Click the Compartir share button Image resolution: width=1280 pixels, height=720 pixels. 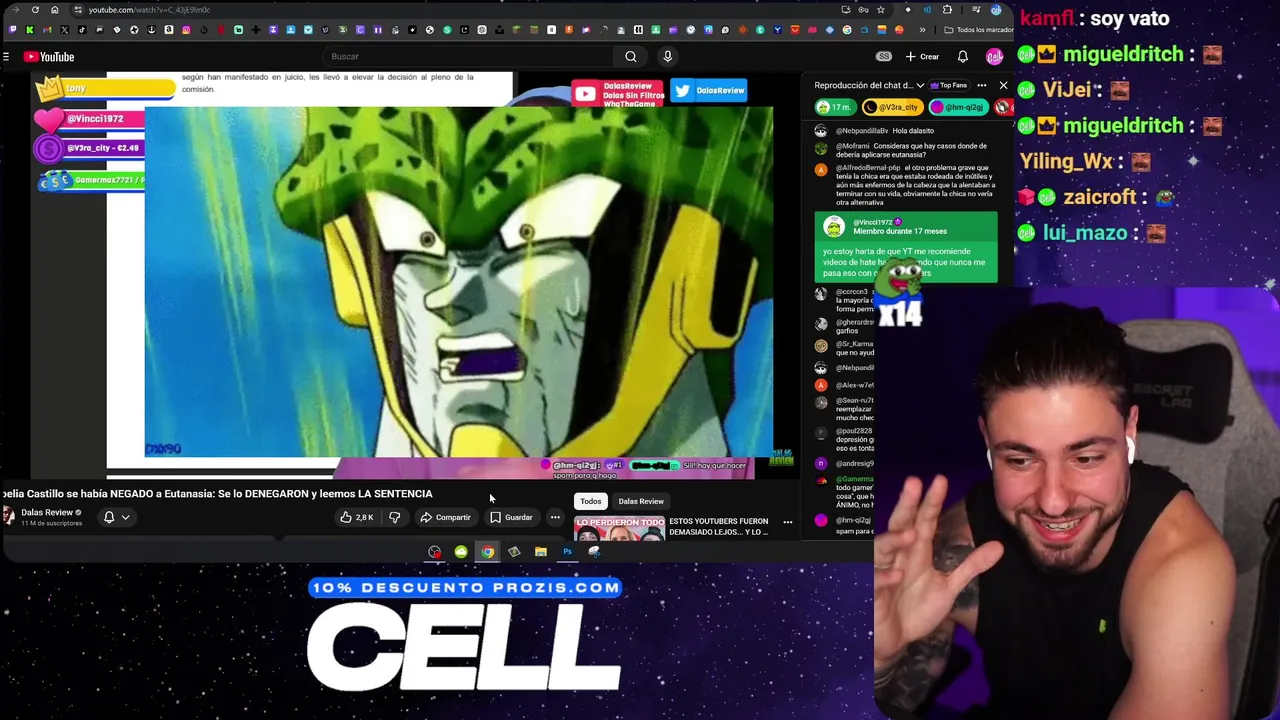[x=445, y=517]
